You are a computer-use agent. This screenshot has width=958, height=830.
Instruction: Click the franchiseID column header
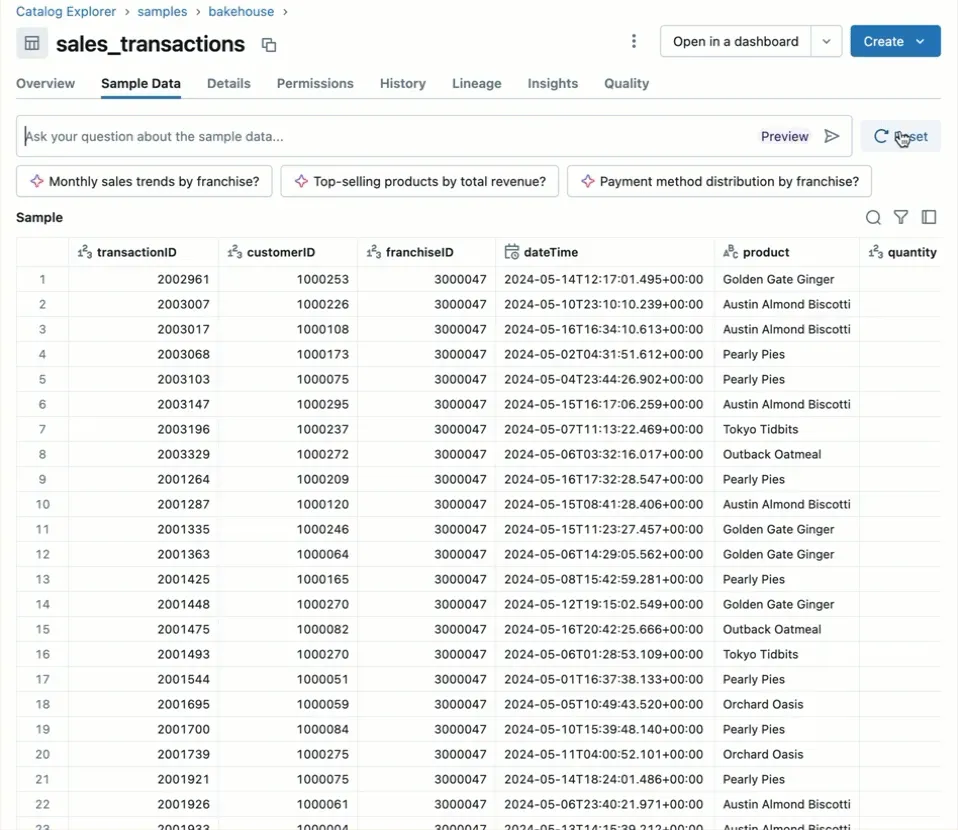426,252
